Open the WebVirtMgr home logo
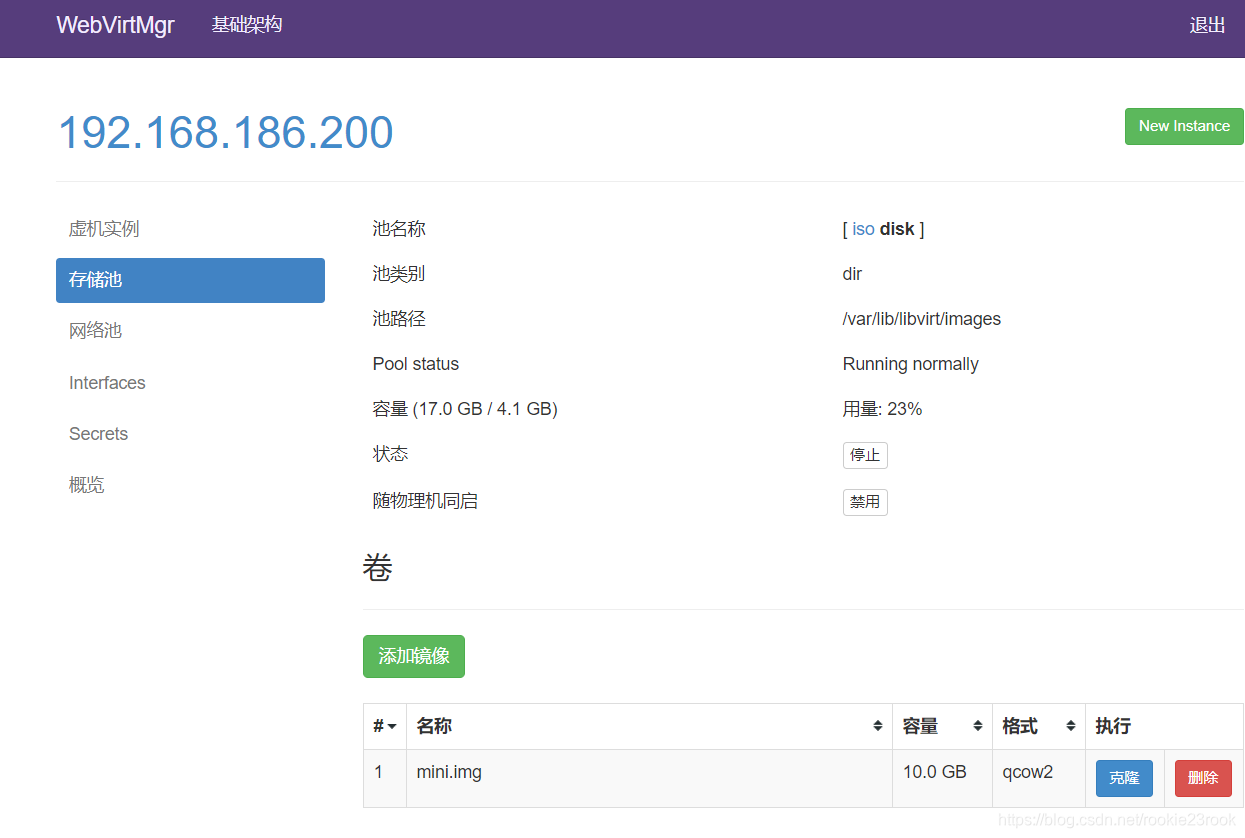The image size is (1245, 838). pyautogui.click(x=114, y=25)
